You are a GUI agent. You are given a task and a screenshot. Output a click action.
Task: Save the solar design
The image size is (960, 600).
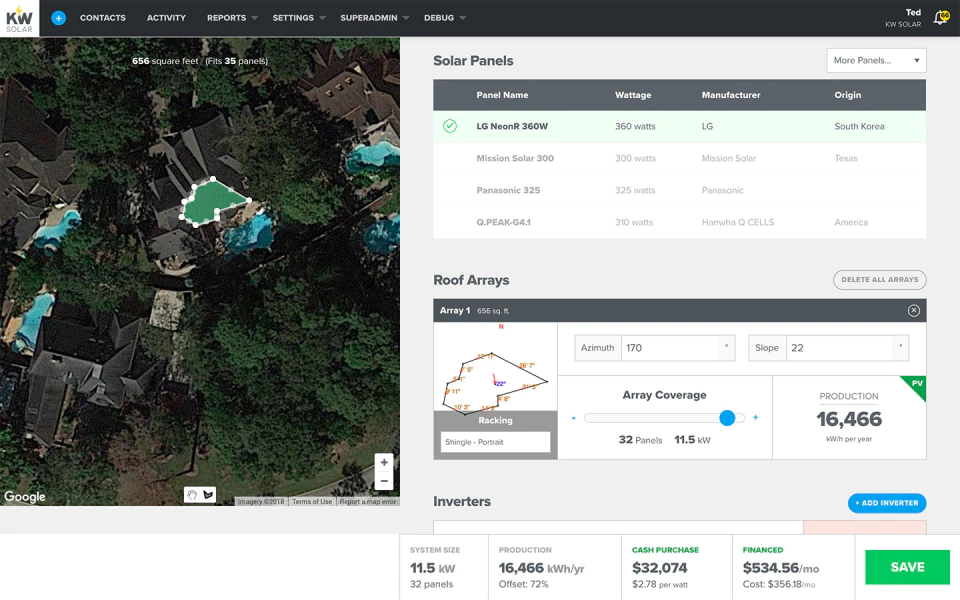907,567
